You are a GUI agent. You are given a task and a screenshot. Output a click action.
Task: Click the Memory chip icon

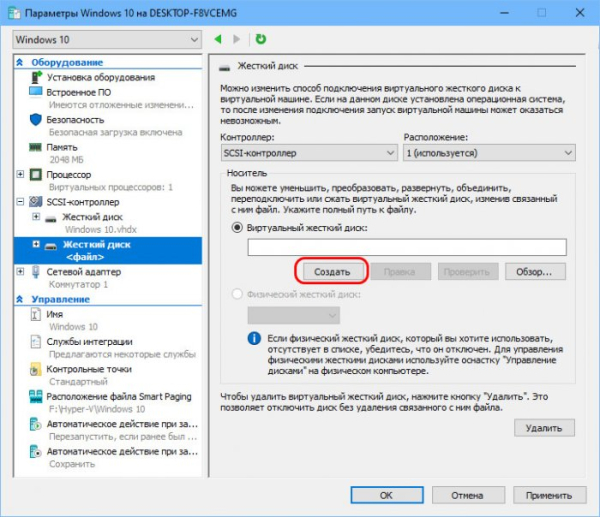(x=36, y=146)
